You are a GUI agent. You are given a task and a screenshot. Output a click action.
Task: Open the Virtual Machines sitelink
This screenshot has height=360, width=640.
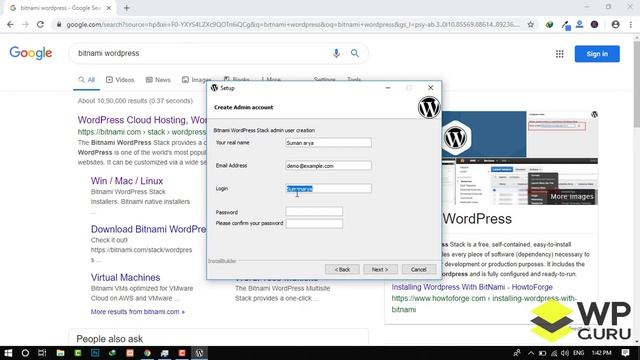[x=125, y=278]
